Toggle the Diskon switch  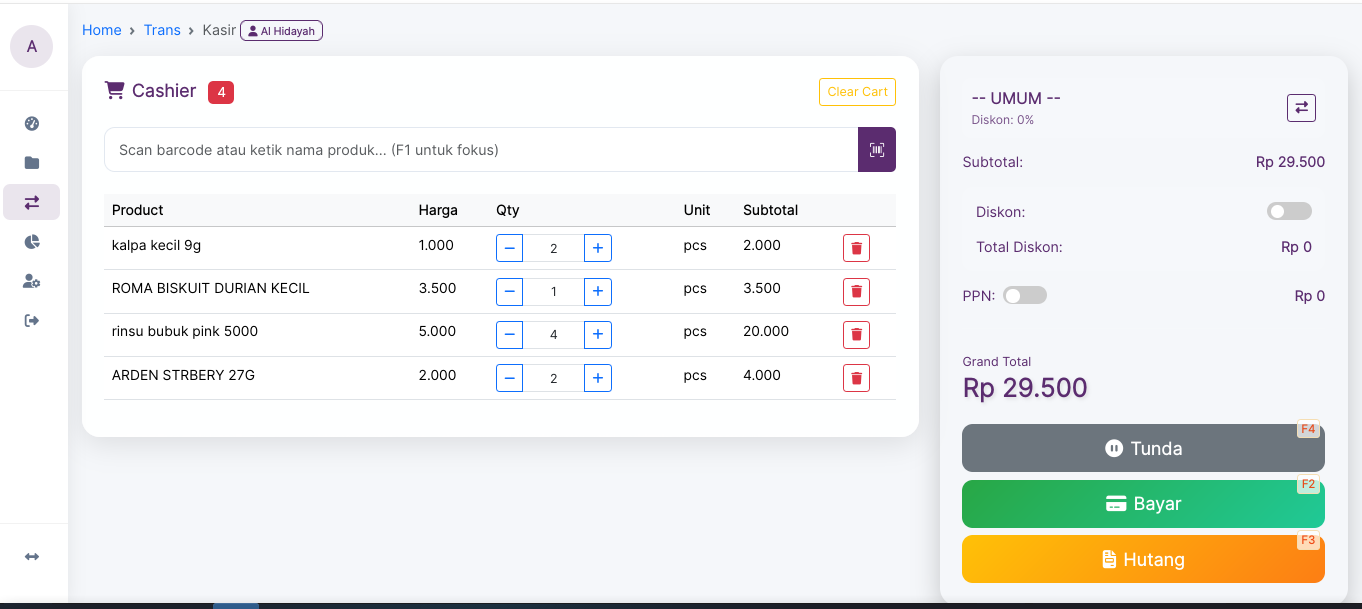pos(1289,211)
